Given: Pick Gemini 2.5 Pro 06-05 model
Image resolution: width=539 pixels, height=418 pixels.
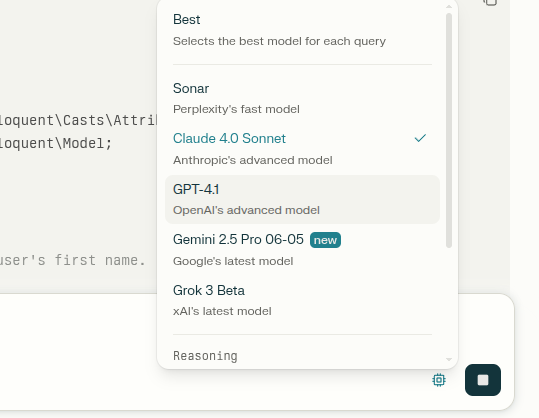Looking at the screenshot, I should click(x=302, y=250).
